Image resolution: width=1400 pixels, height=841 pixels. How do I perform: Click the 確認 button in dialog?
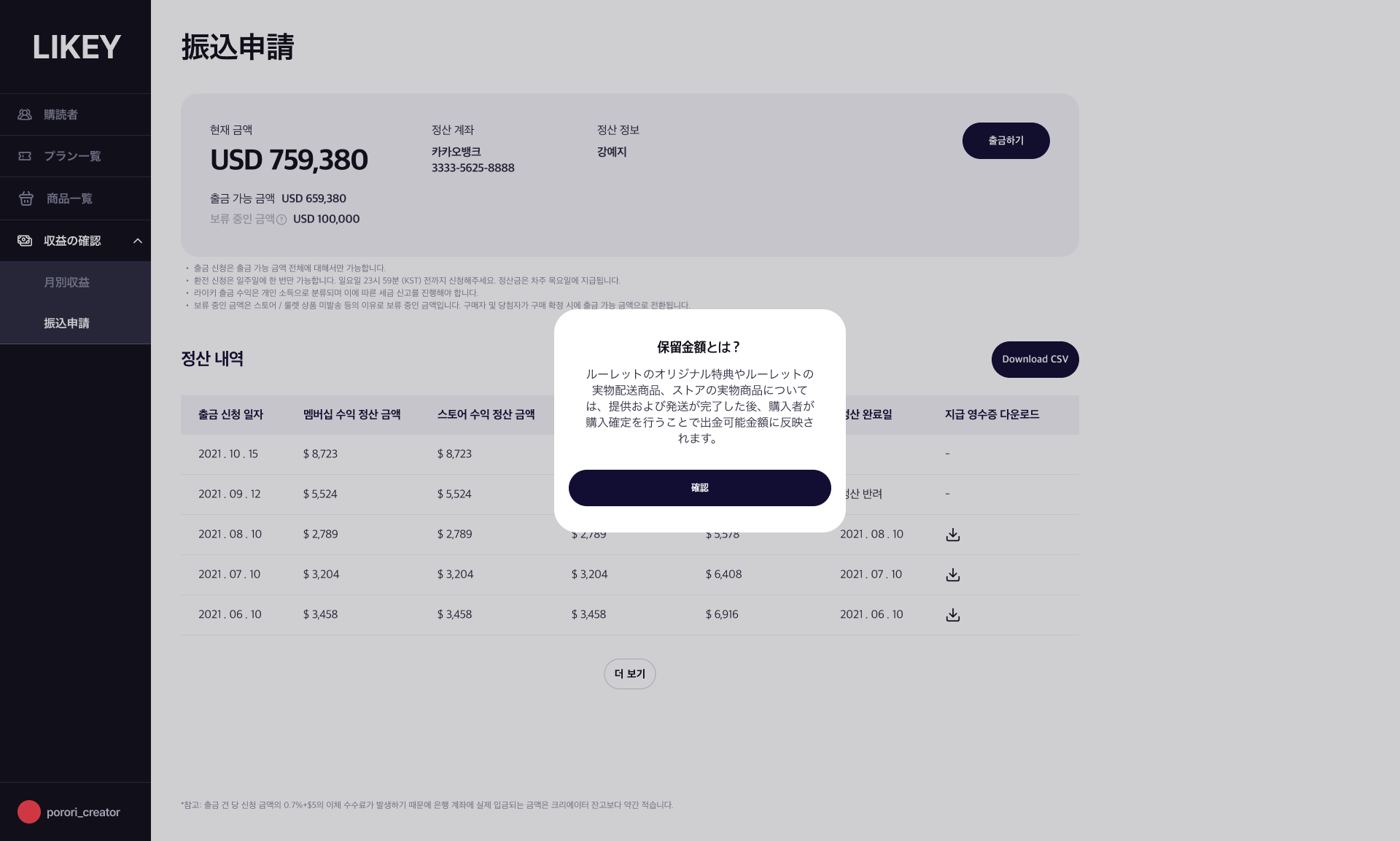(699, 488)
